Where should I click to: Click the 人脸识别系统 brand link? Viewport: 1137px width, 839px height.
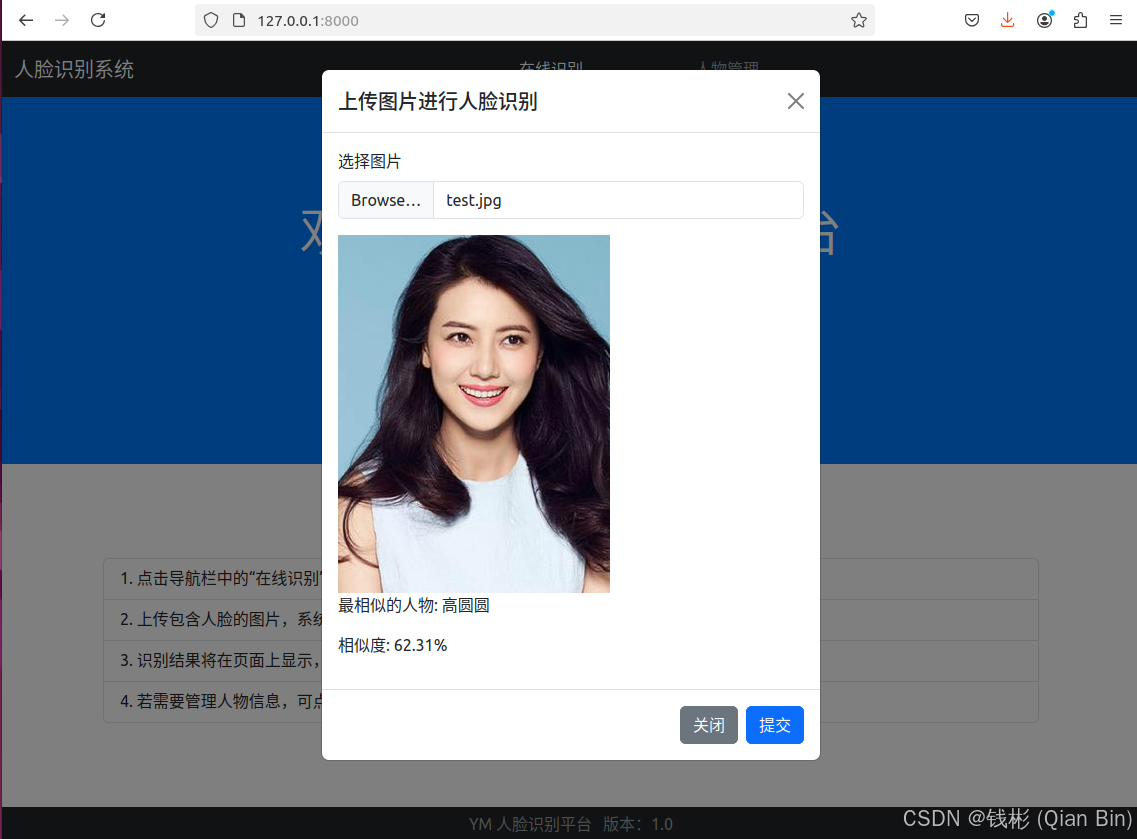point(75,70)
